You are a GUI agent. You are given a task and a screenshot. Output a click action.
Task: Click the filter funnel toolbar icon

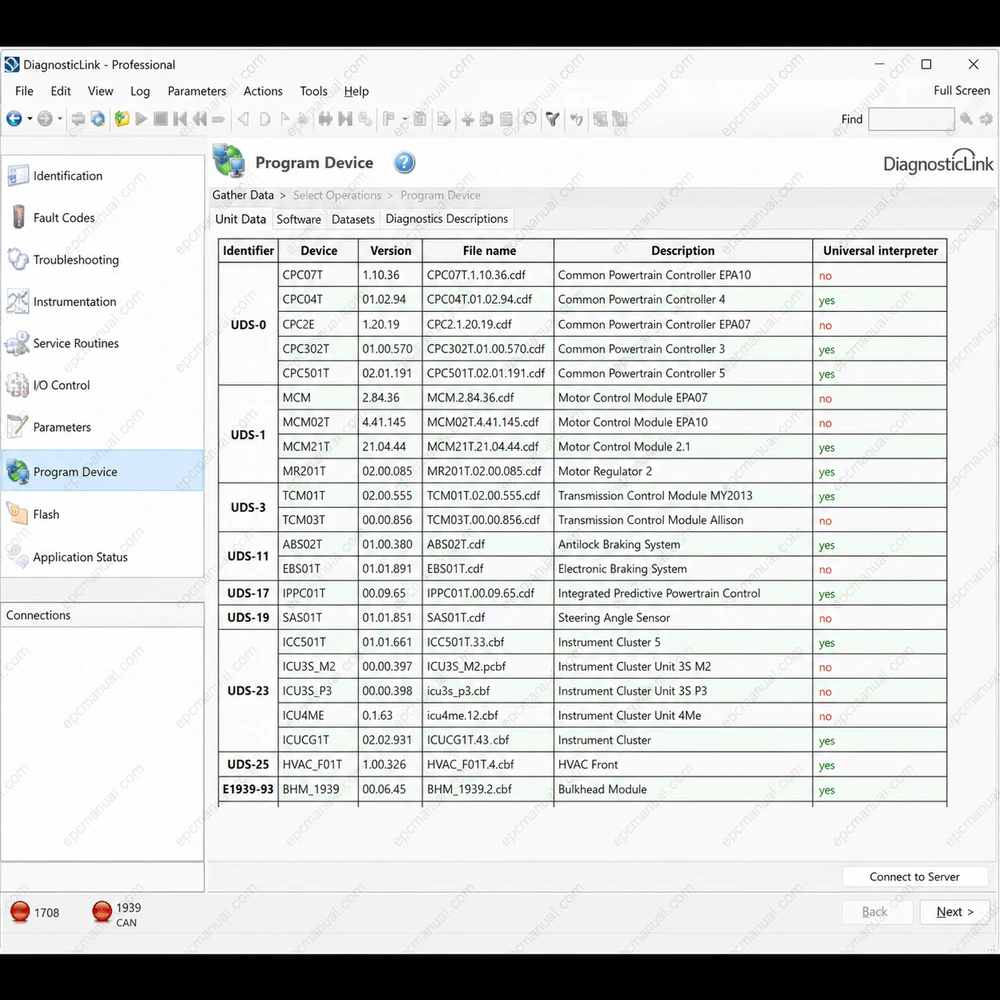[552, 119]
